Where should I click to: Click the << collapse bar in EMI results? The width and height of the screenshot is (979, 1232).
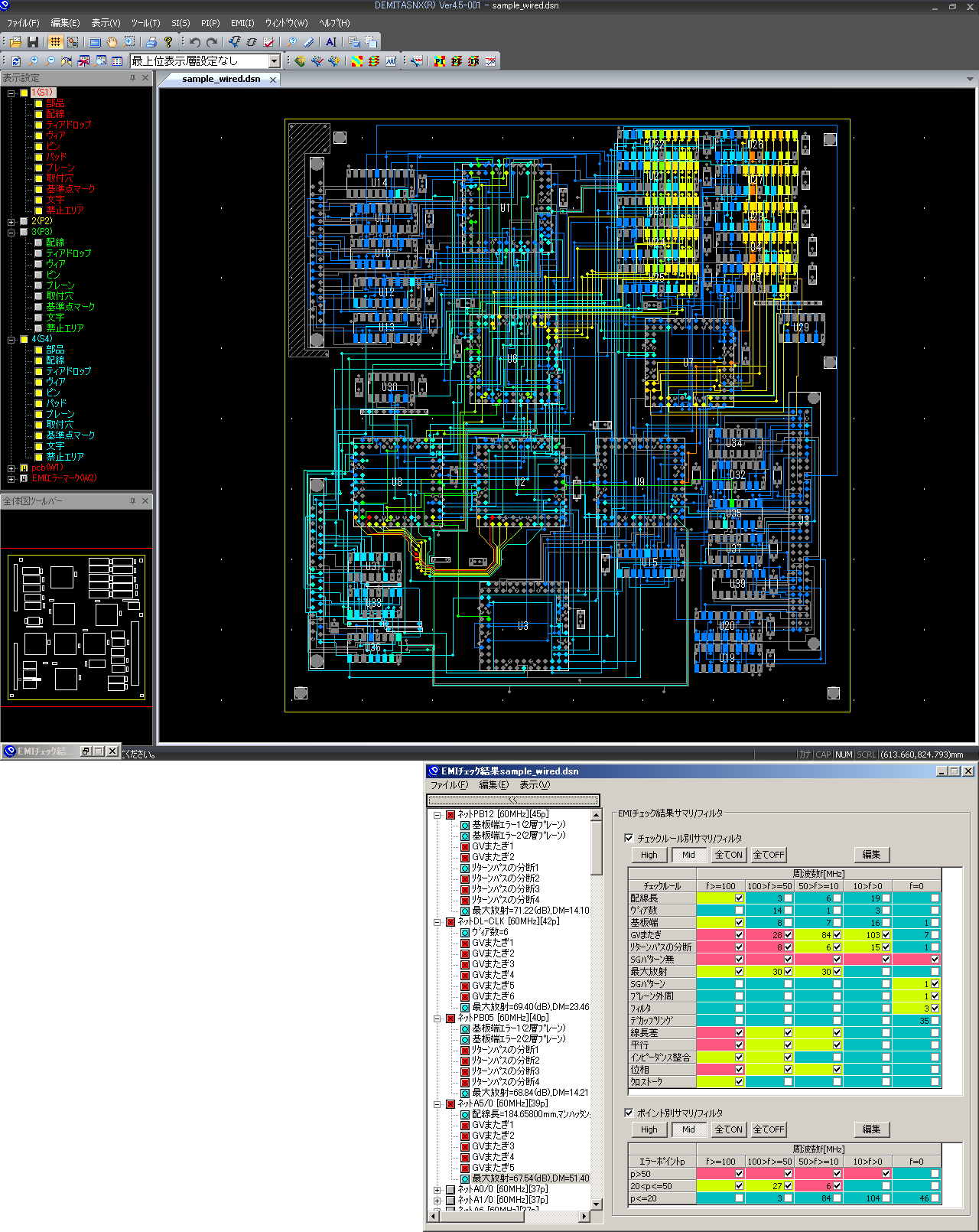[513, 800]
